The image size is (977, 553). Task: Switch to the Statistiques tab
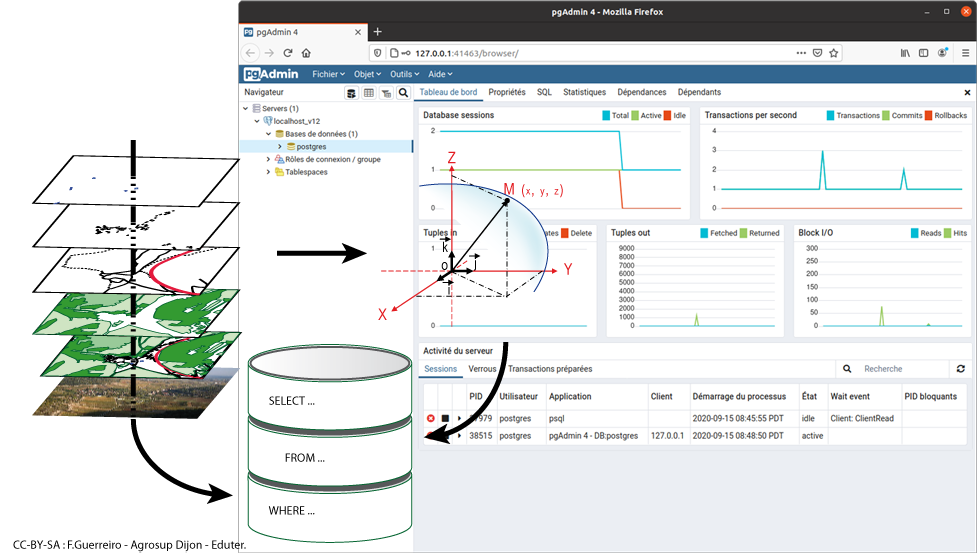584,92
